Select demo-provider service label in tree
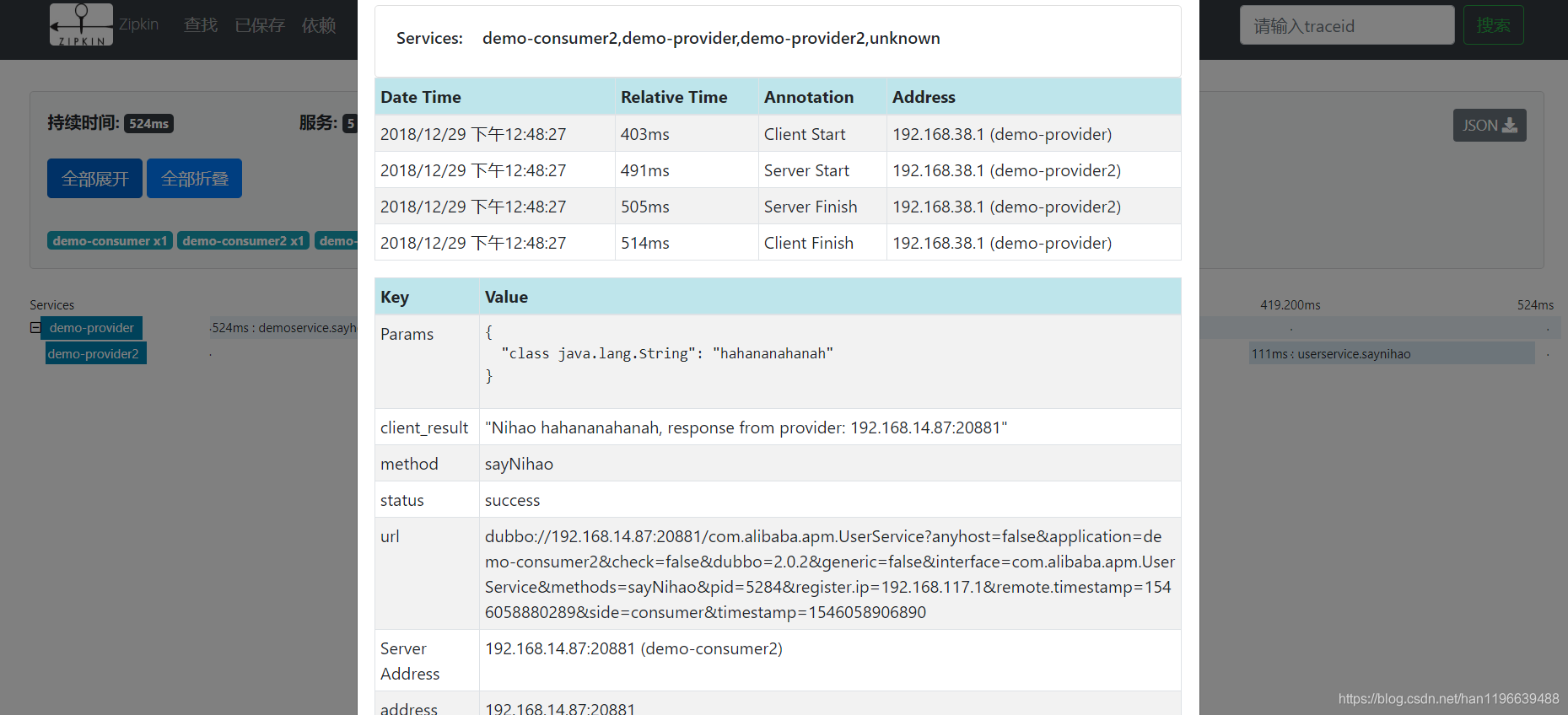 click(x=92, y=328)
